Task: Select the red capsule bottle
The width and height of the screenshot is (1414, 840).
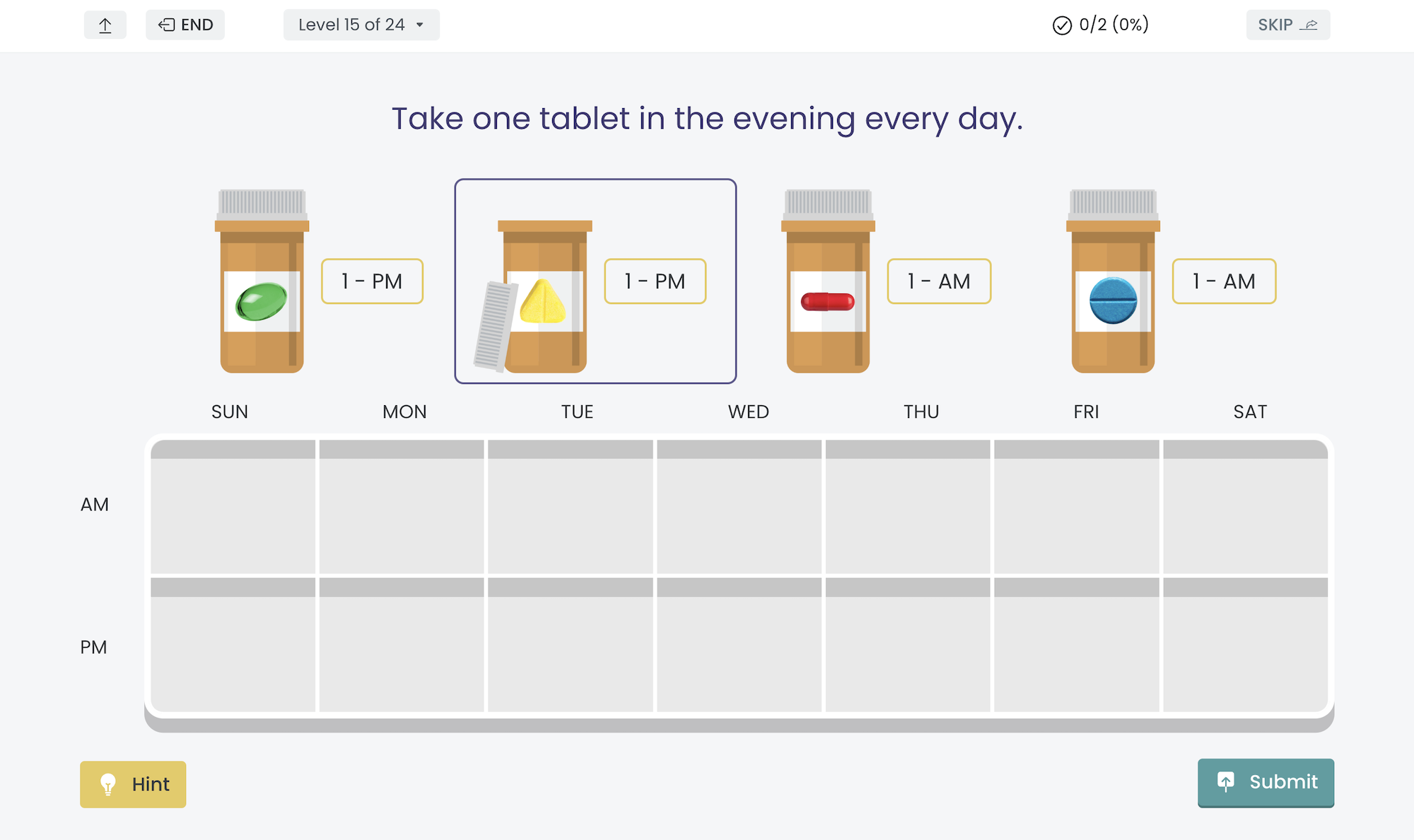Action: point(828,281)
